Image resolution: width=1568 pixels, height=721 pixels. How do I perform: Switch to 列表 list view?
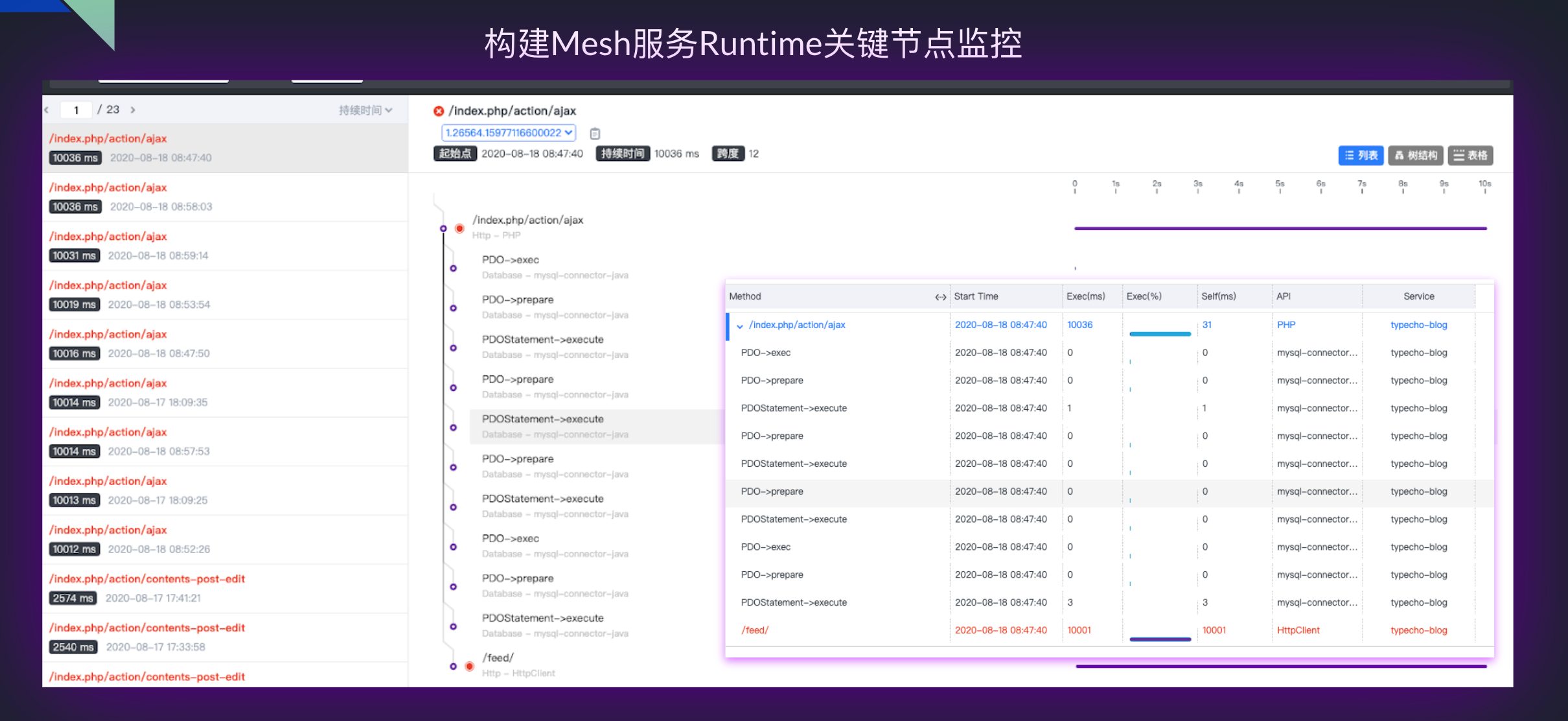1361,155
